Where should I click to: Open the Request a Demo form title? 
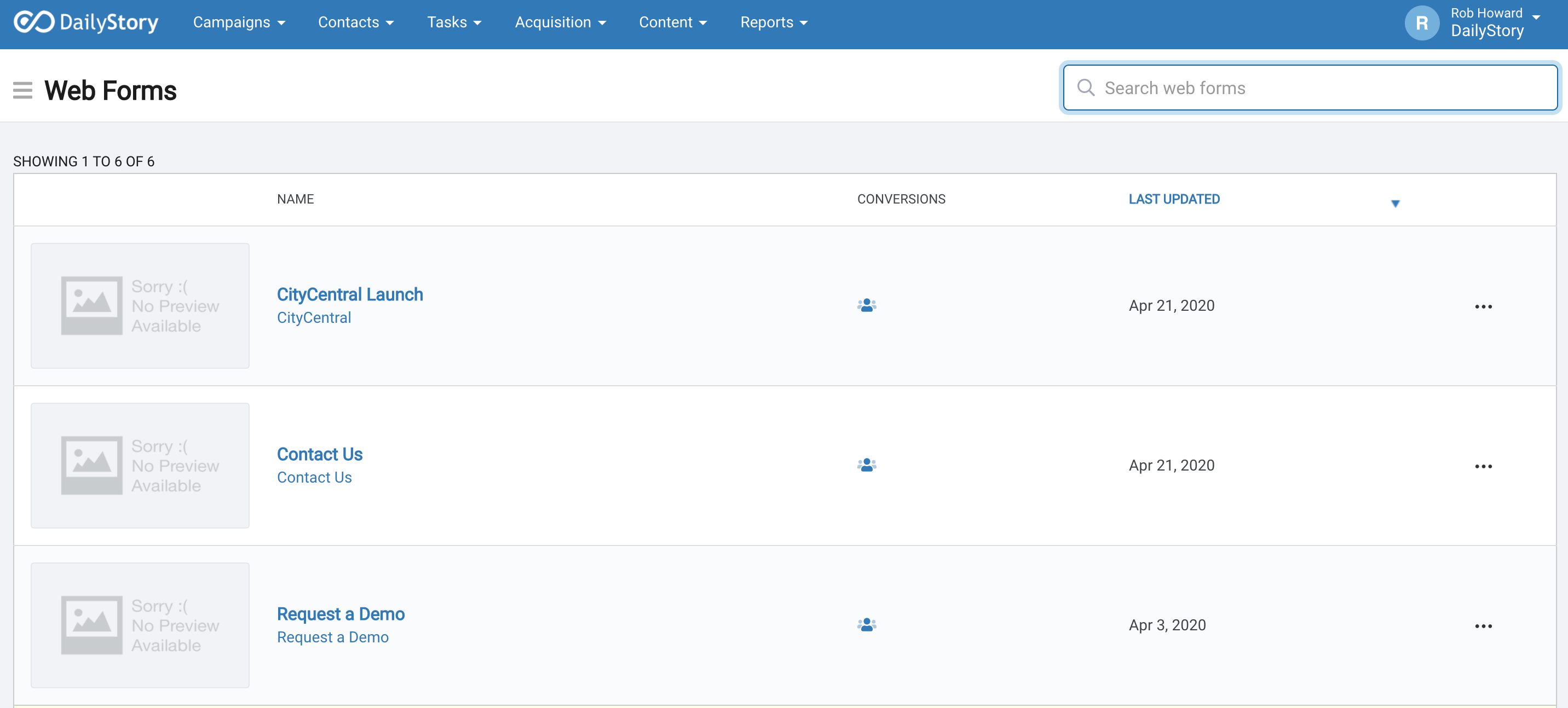pos(341,614)
